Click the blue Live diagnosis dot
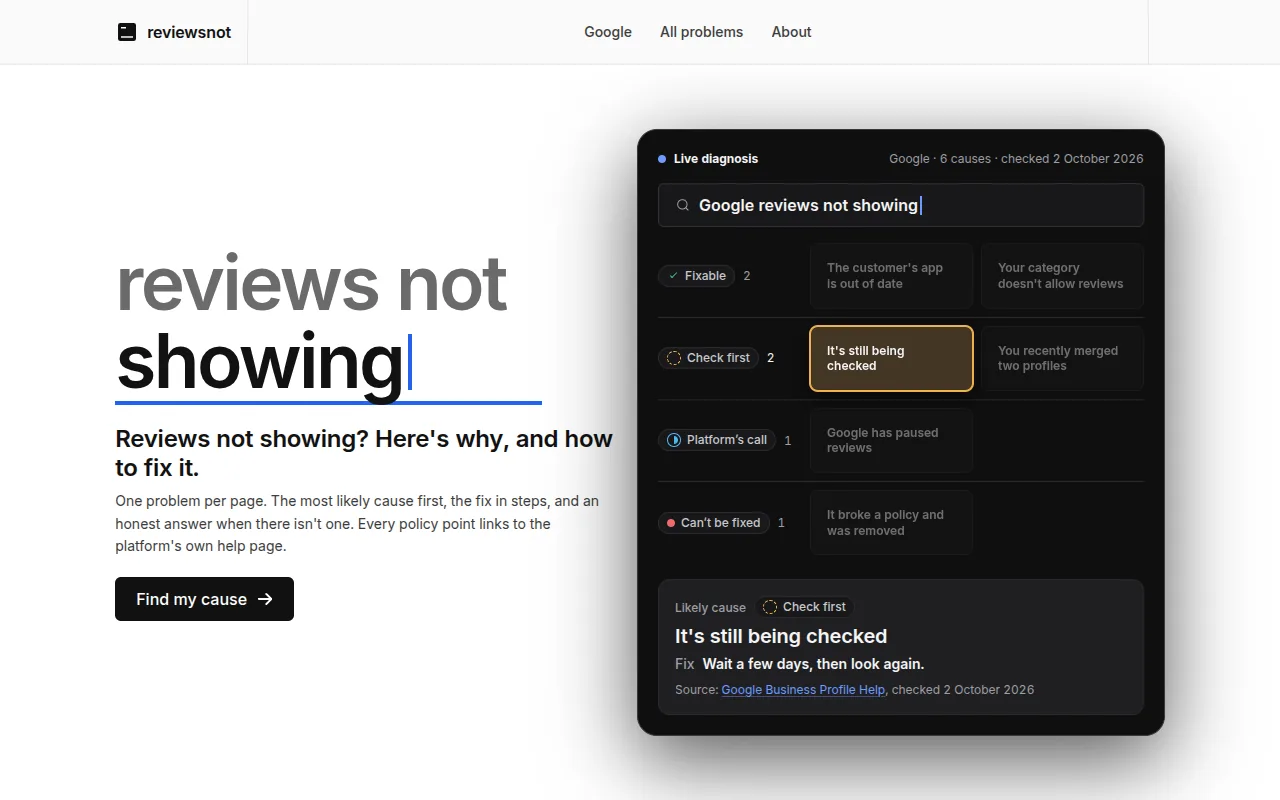This screenshot has height=800, width=1280. point(662,159)
